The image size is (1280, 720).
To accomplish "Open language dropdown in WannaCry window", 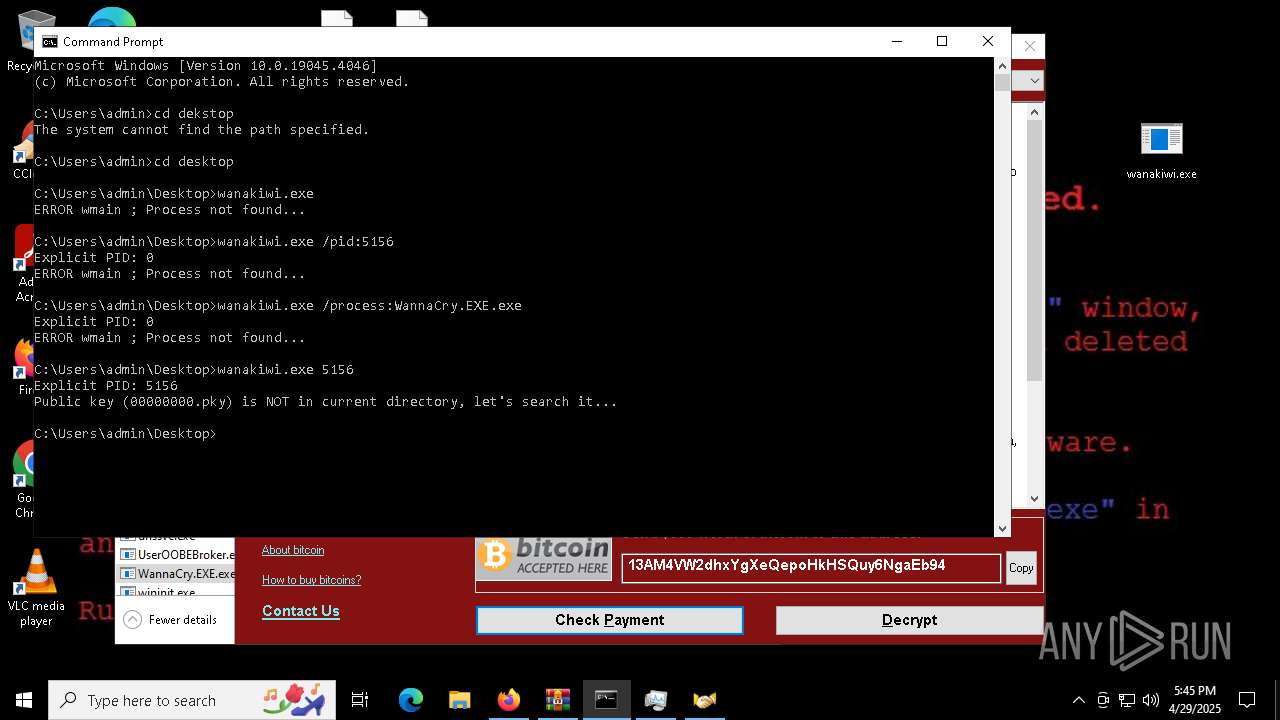I will 1035,81.
